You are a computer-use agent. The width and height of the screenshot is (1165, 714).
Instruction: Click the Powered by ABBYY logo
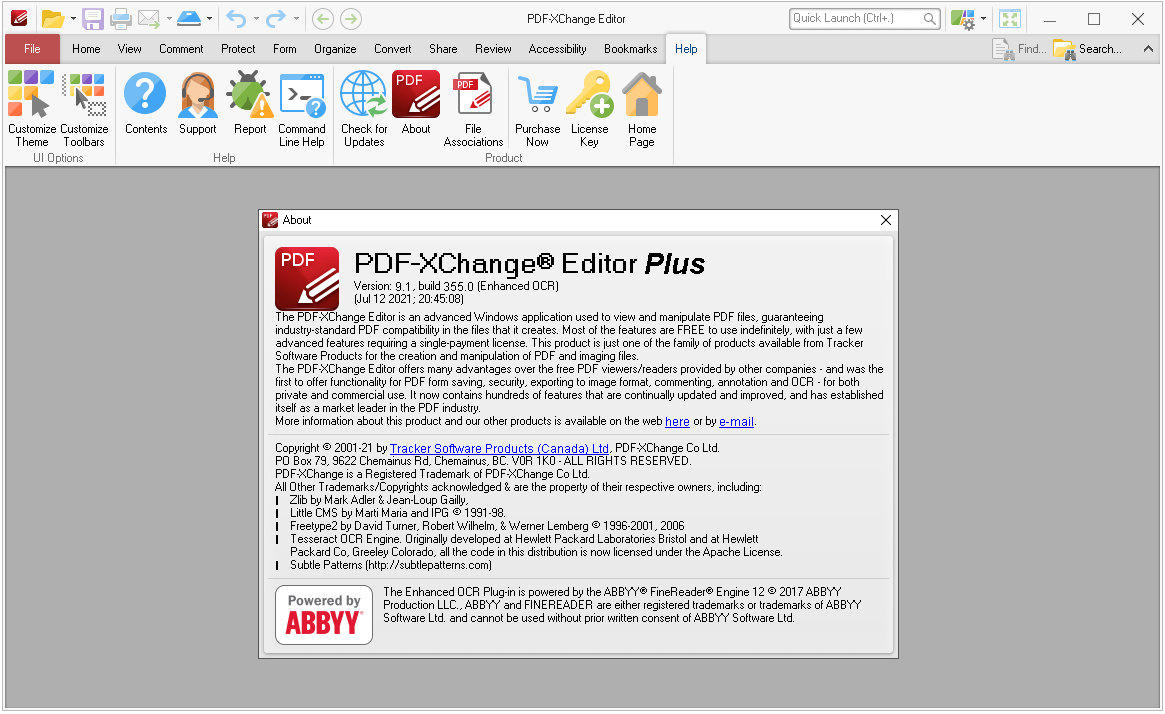(324, 615)
